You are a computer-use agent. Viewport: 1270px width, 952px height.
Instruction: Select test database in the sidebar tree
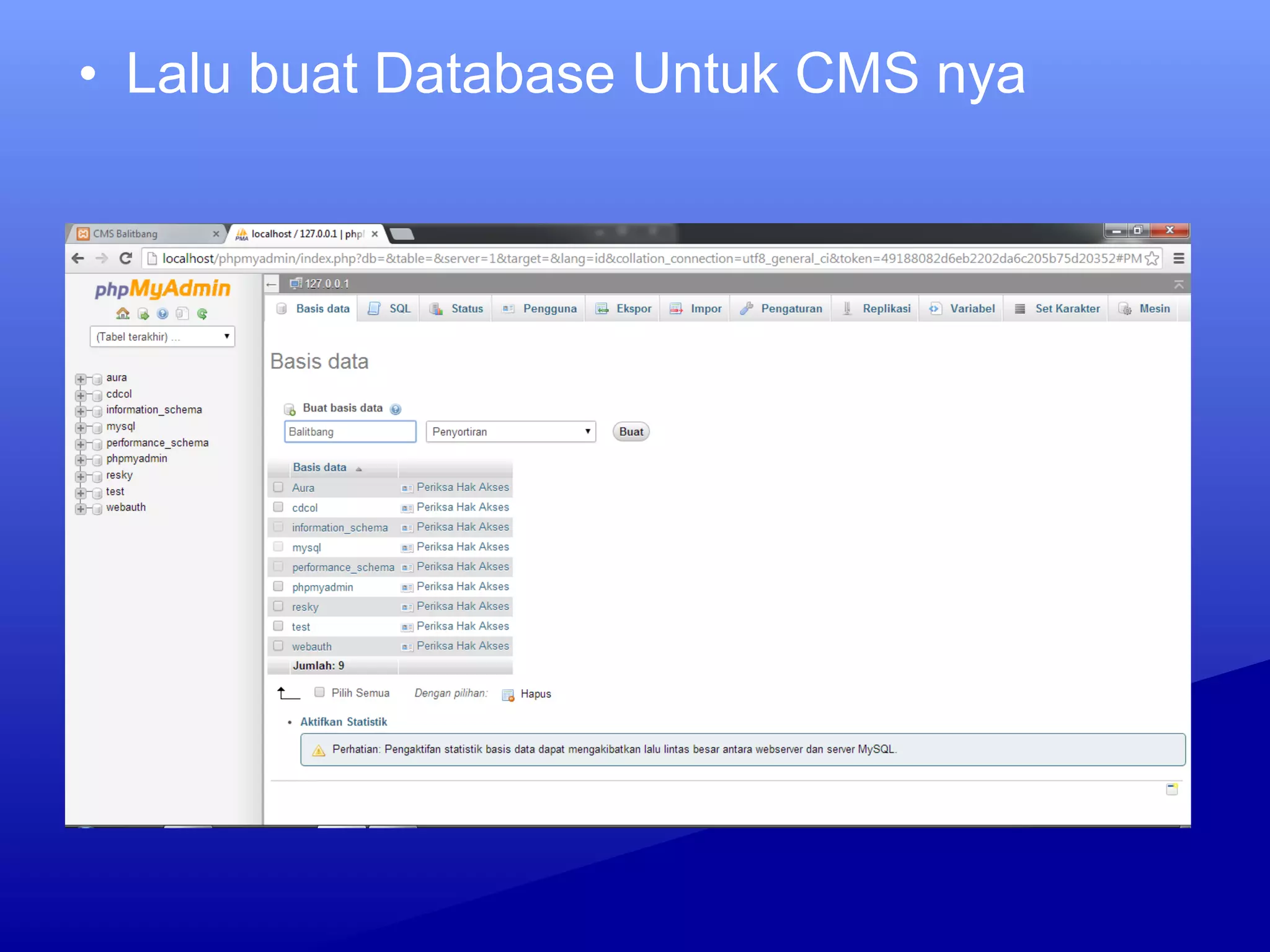pyautogui.click(x=115, y=491)
